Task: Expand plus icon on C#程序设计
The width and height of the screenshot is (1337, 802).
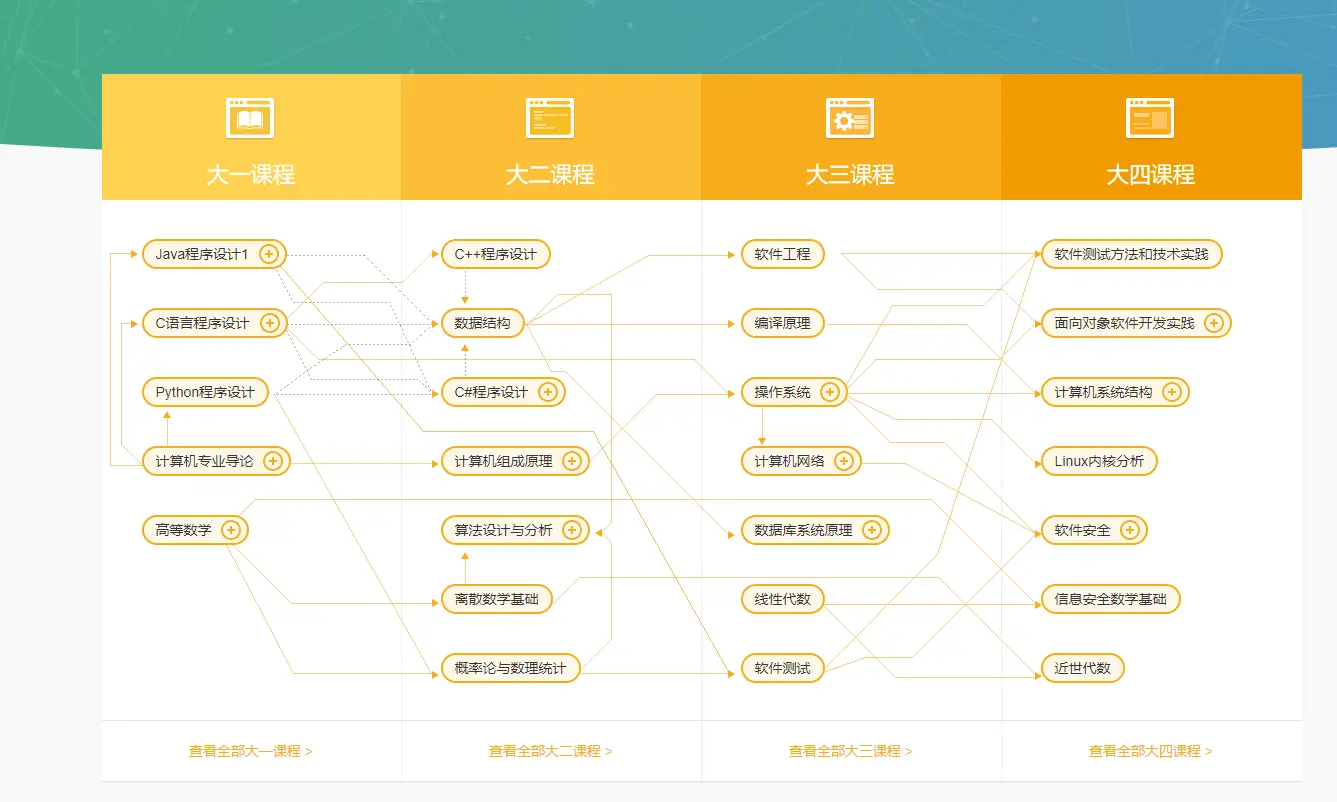Action: point(547,392)
